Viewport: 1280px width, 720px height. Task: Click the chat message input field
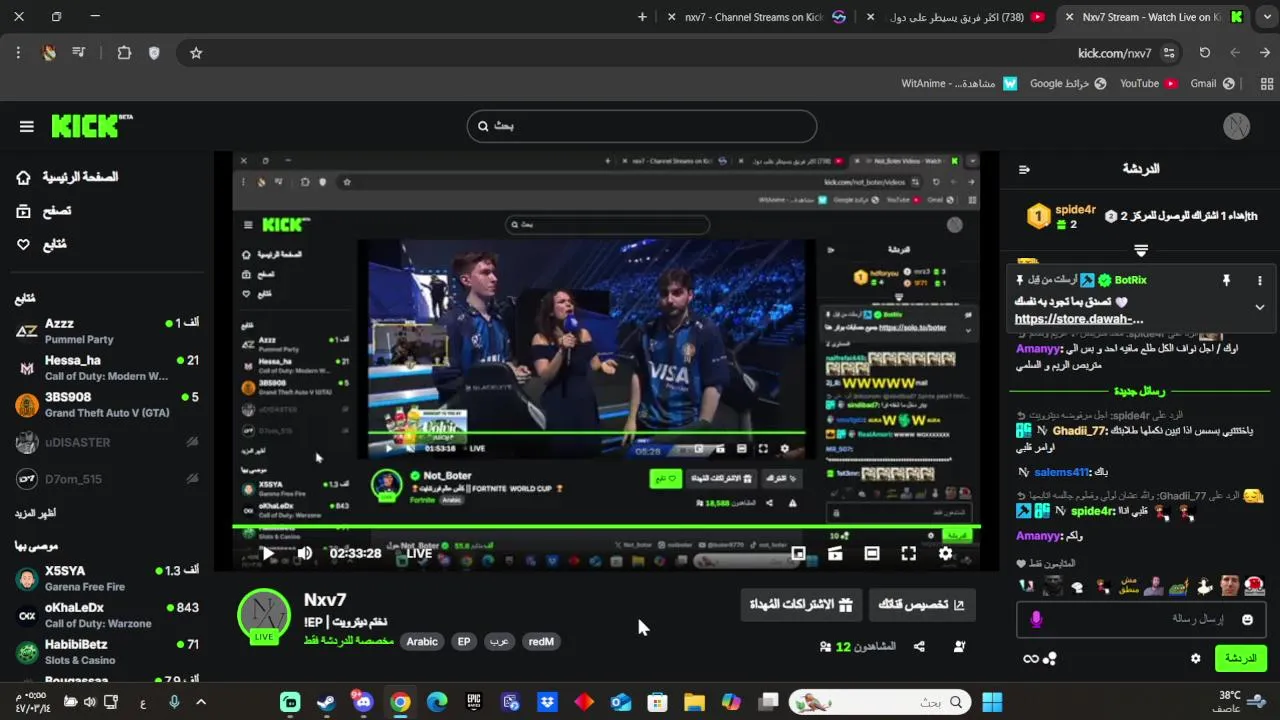[1141, 620]
